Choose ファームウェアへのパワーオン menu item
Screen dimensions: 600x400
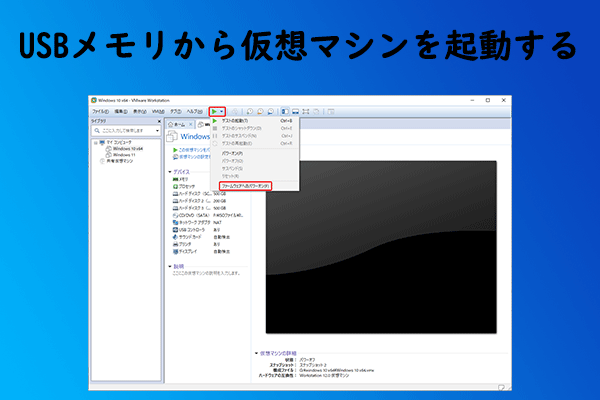pyautogui.click(x=245, y=186)
